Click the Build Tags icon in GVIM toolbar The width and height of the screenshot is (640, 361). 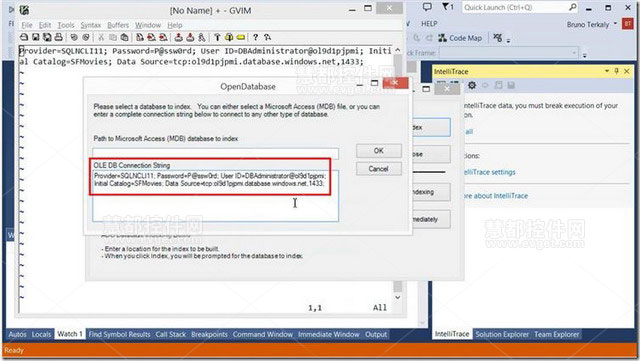[229, 37]
